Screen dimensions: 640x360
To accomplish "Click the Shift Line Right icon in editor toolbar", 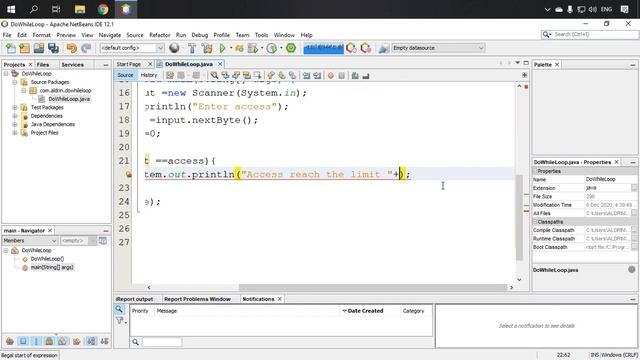I will [x=317, y=76].
